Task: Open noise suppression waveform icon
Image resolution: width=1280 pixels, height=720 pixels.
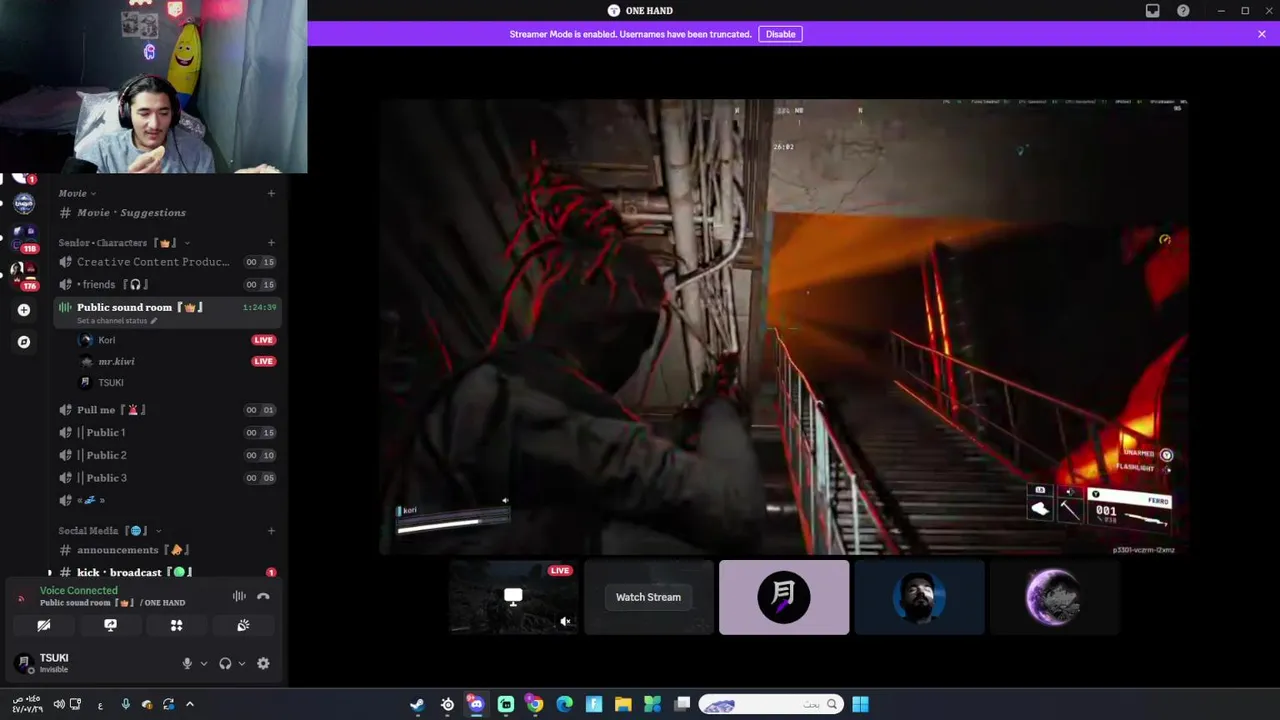Action: pyautogui.click(x=239, y=596)
